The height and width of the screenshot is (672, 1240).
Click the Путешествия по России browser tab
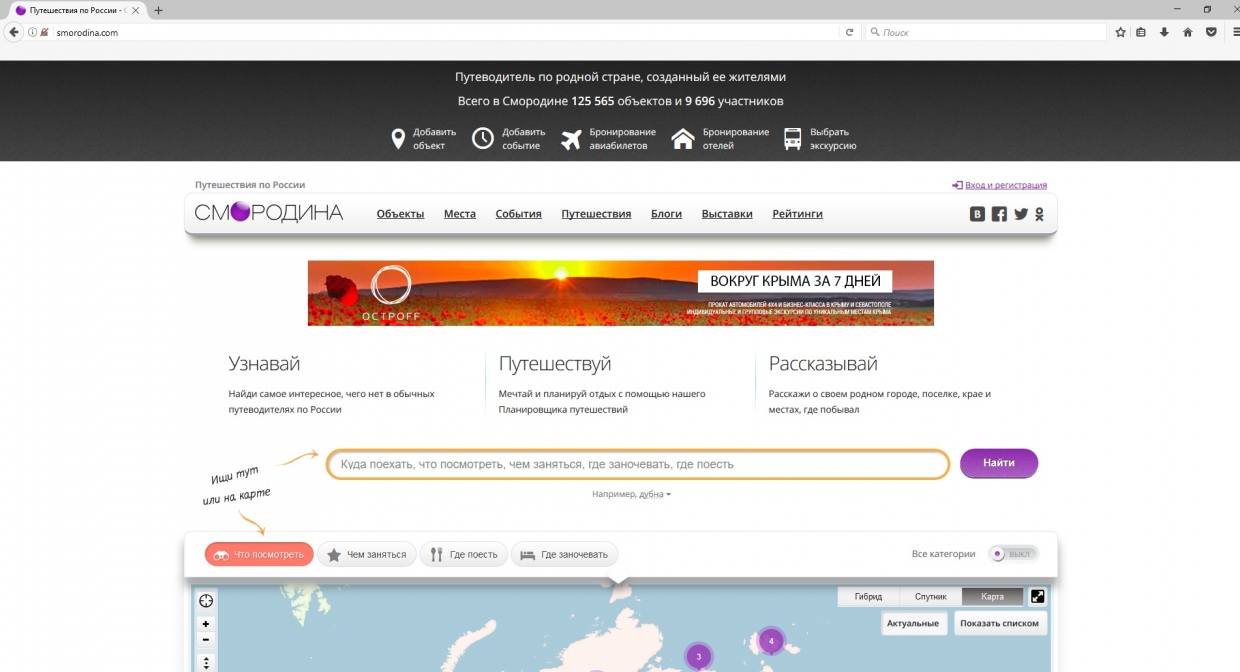point(75,10)
